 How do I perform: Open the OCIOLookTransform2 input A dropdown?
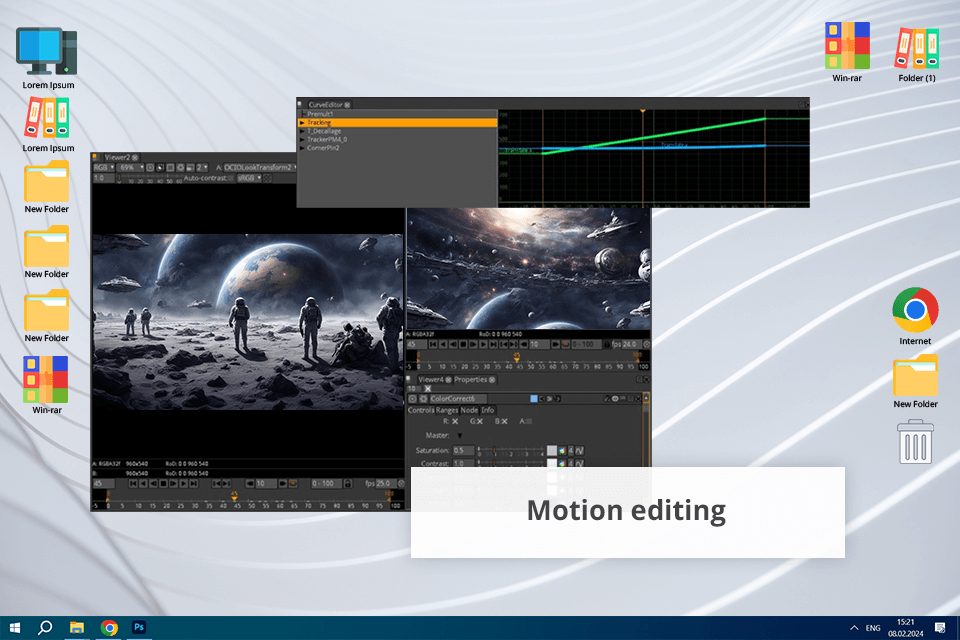tap(260, 167)
